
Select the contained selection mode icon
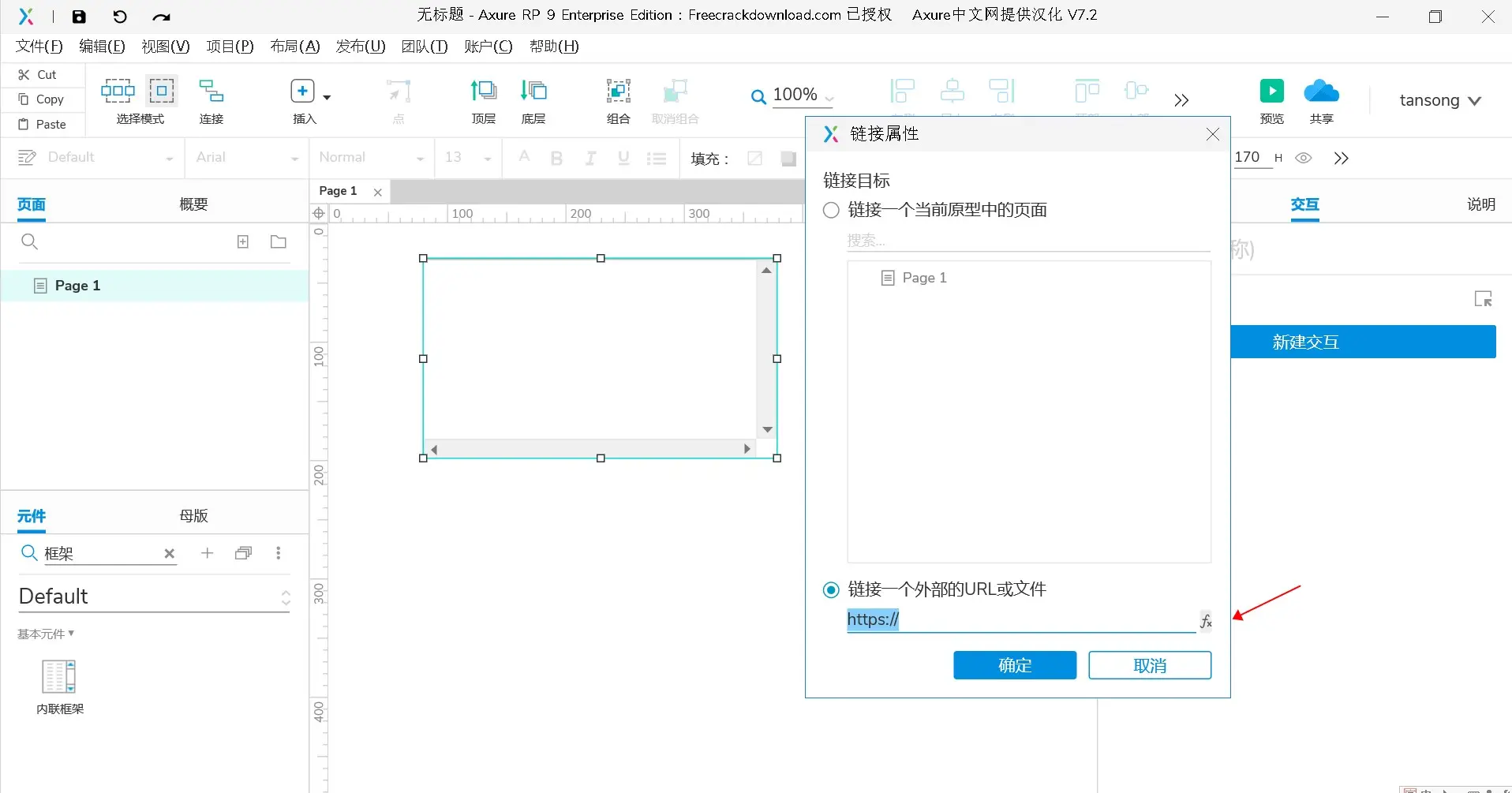click(x=162, y=91)
